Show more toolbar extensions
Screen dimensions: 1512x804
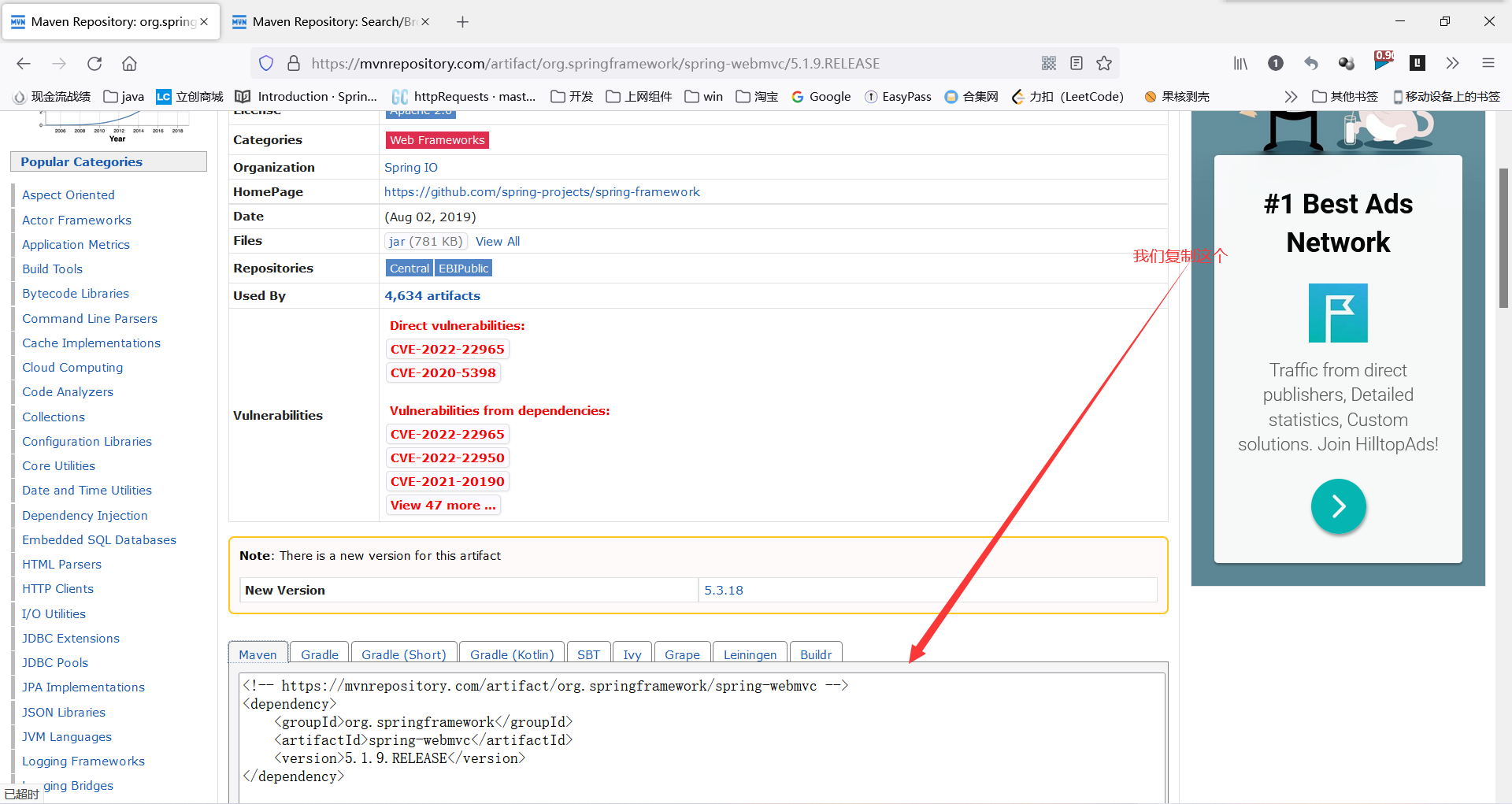(1453, 63)
